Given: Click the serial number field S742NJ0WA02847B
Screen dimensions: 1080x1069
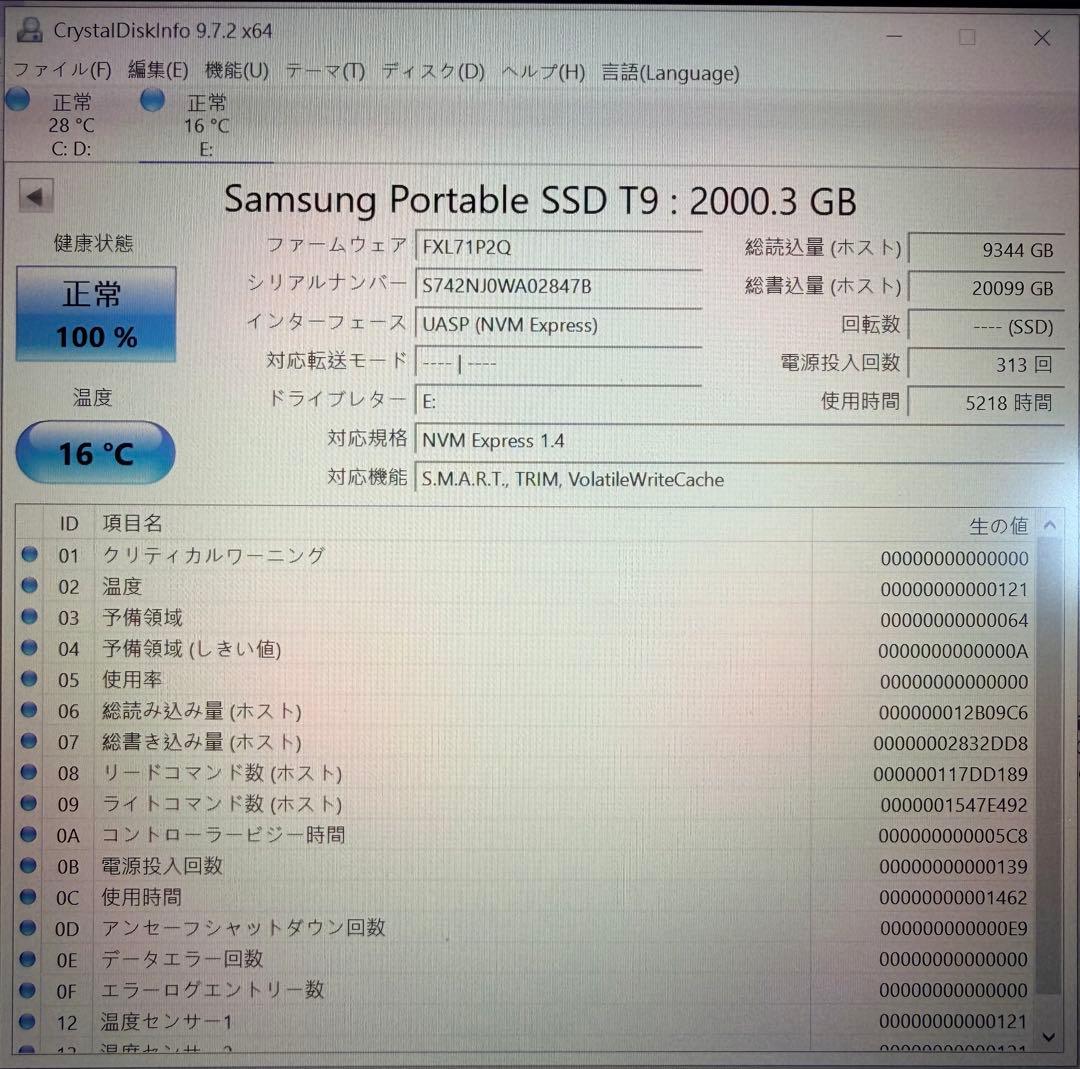Looking at the screenshot, I should (x=559, y=285).
